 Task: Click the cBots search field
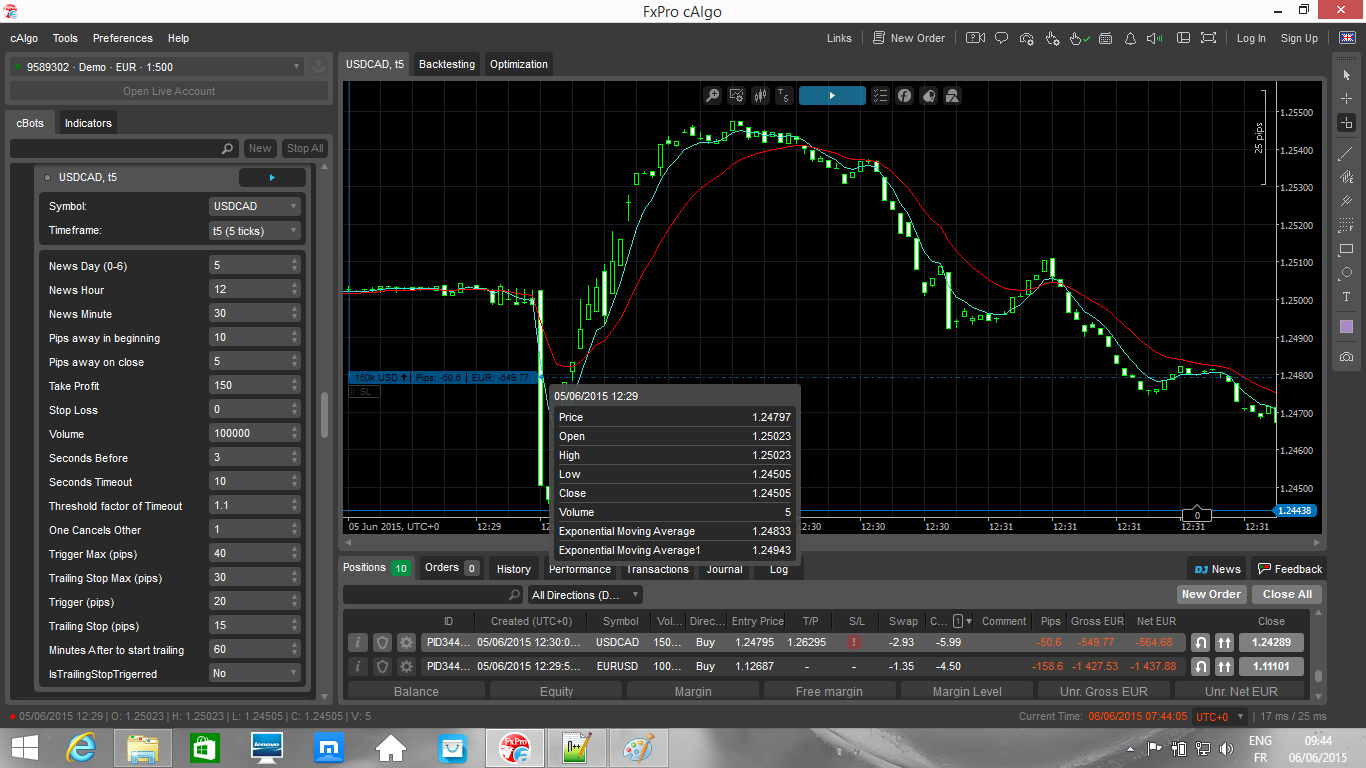point(124,148)
